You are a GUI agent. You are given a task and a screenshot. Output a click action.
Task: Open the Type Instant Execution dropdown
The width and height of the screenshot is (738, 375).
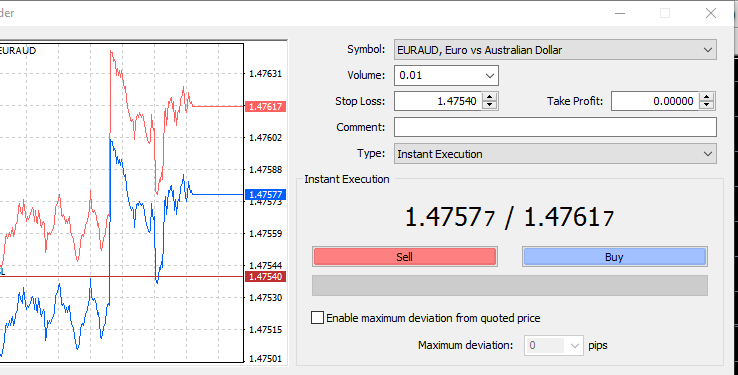[x=555, y=154]
